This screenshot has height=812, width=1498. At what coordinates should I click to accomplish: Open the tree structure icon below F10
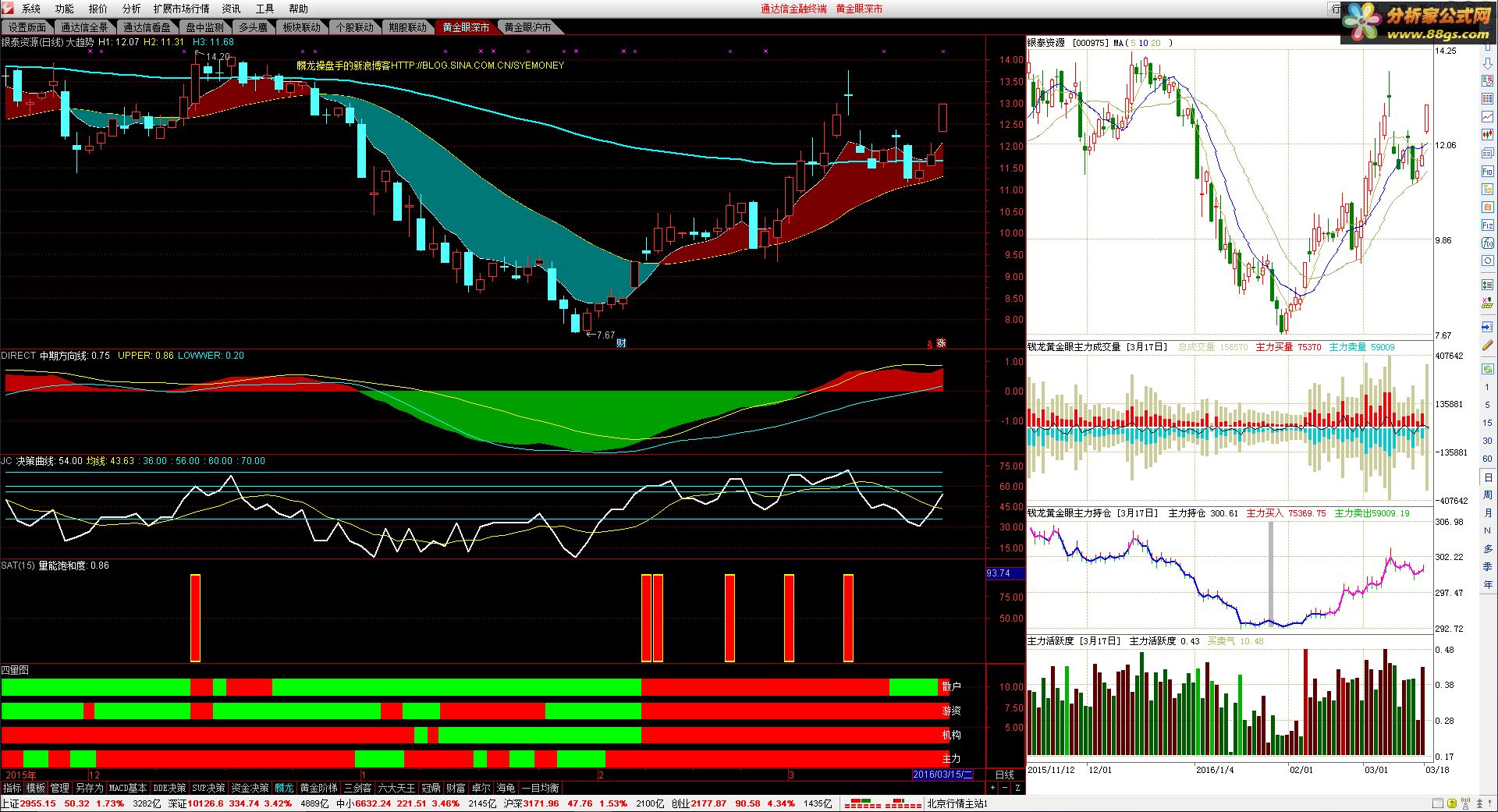[1487, 190]
